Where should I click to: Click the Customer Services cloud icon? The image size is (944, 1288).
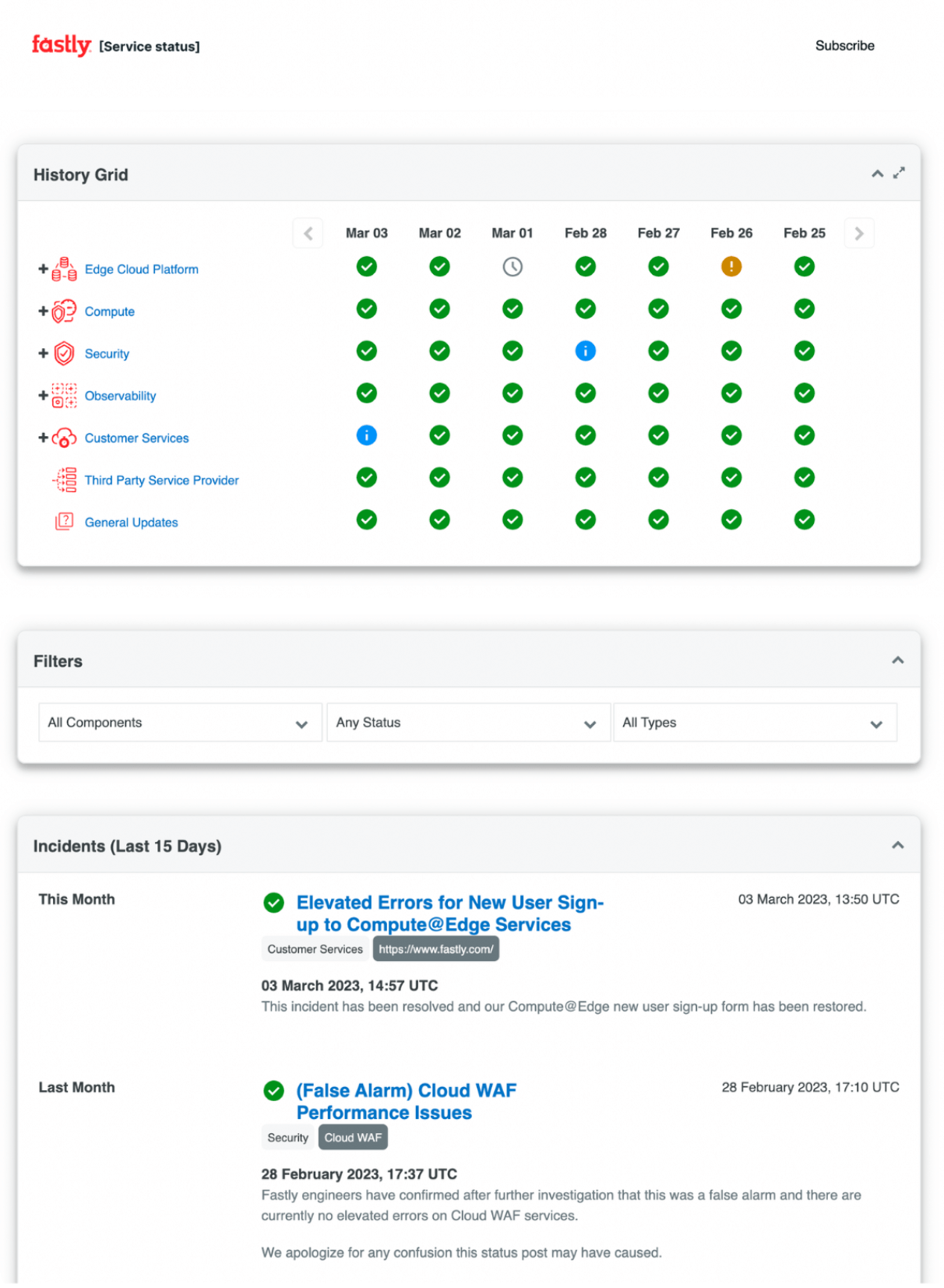click(x=65, y=438)
